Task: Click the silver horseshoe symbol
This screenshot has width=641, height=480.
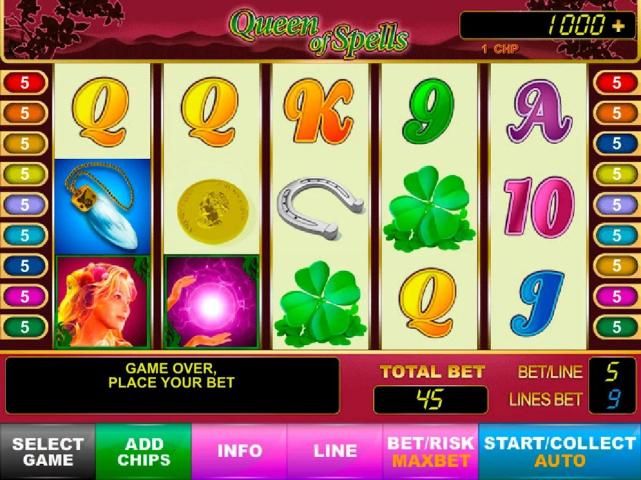Action: [x=320, y=208]
